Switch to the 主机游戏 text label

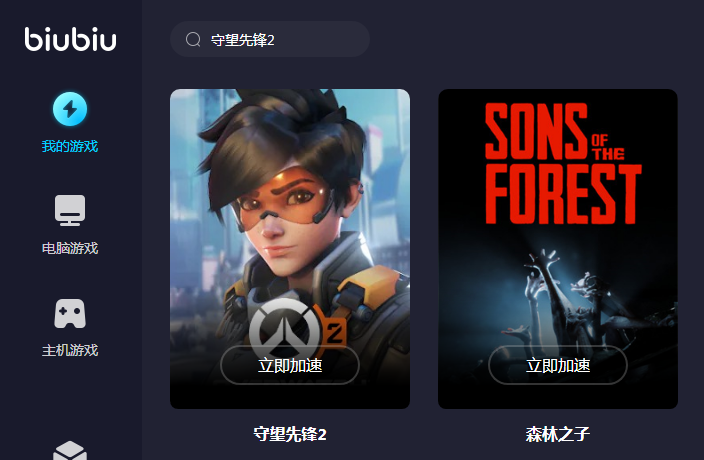pyautogui.click(x=70, y=350)
